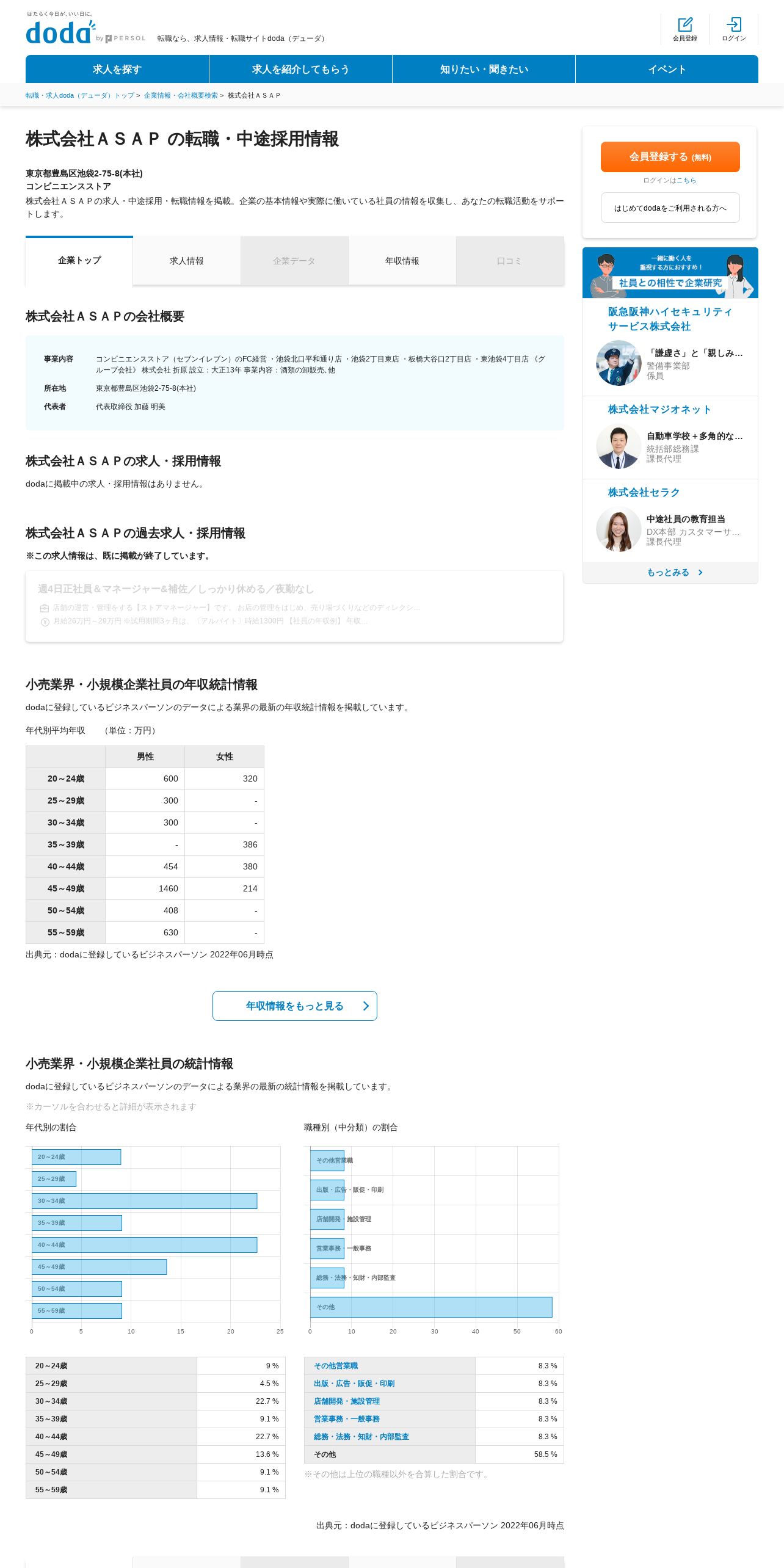784x1568 pixels.
Task: Open the expired 週4日正社員 job card
Action: click(x=294, y=606)
